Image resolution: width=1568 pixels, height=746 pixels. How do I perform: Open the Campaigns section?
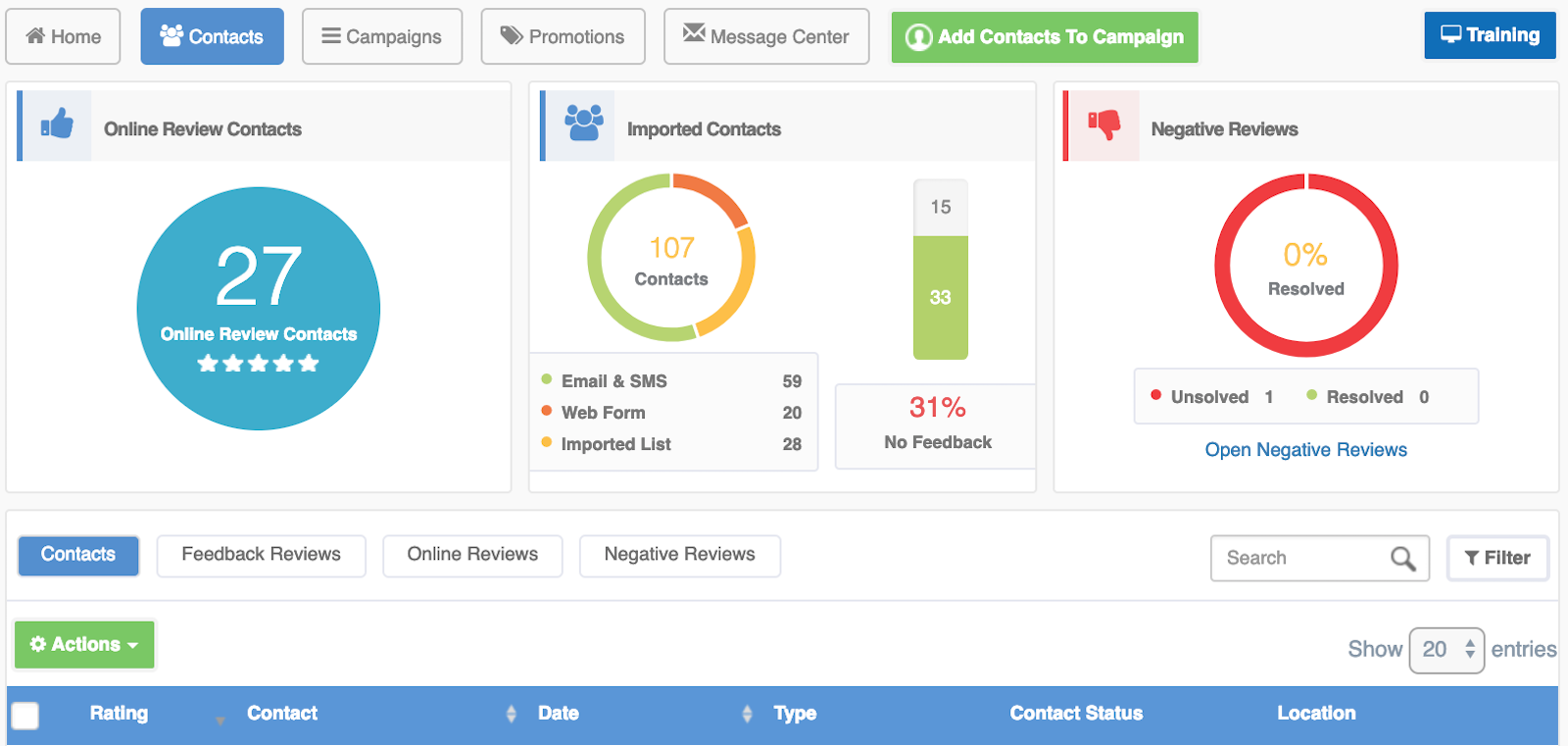pos(382,36)
